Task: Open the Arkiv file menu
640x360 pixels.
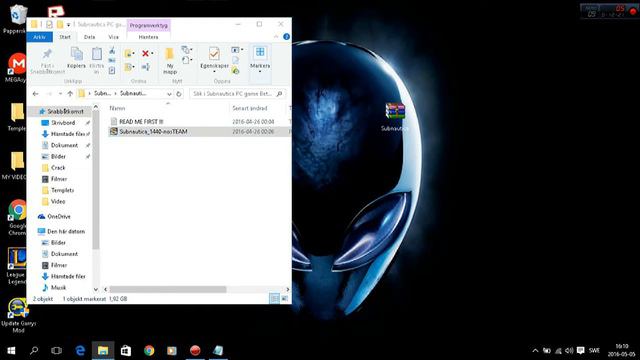Action: 40,37
